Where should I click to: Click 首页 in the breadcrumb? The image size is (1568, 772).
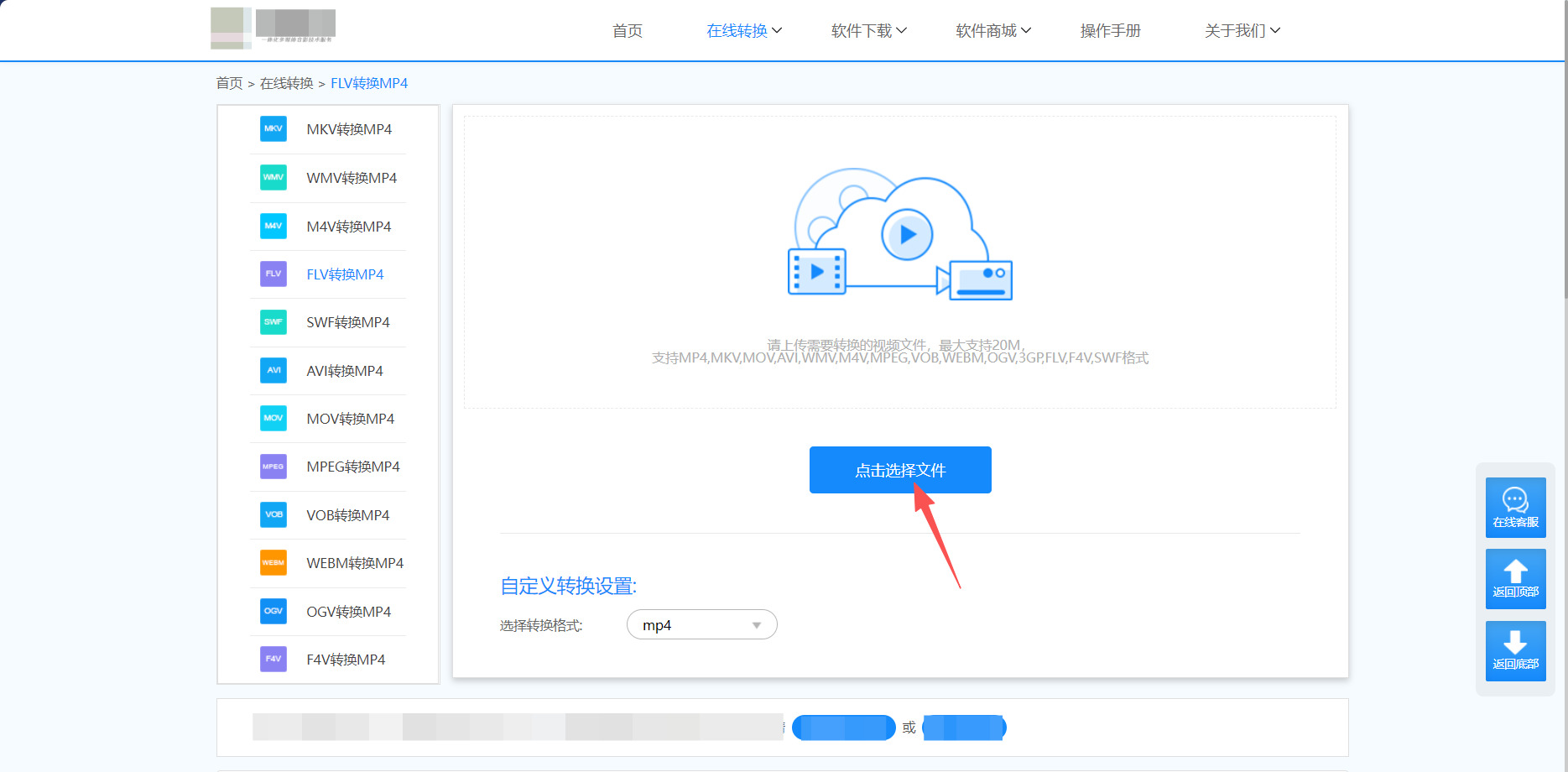point(229,83)
